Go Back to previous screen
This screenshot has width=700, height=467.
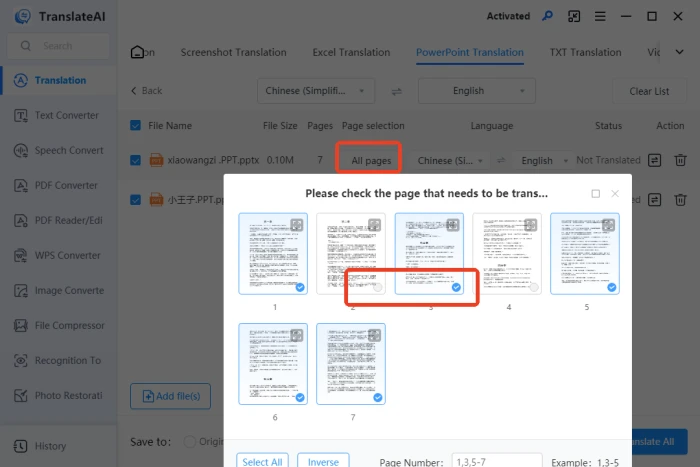tap(146, 91)
